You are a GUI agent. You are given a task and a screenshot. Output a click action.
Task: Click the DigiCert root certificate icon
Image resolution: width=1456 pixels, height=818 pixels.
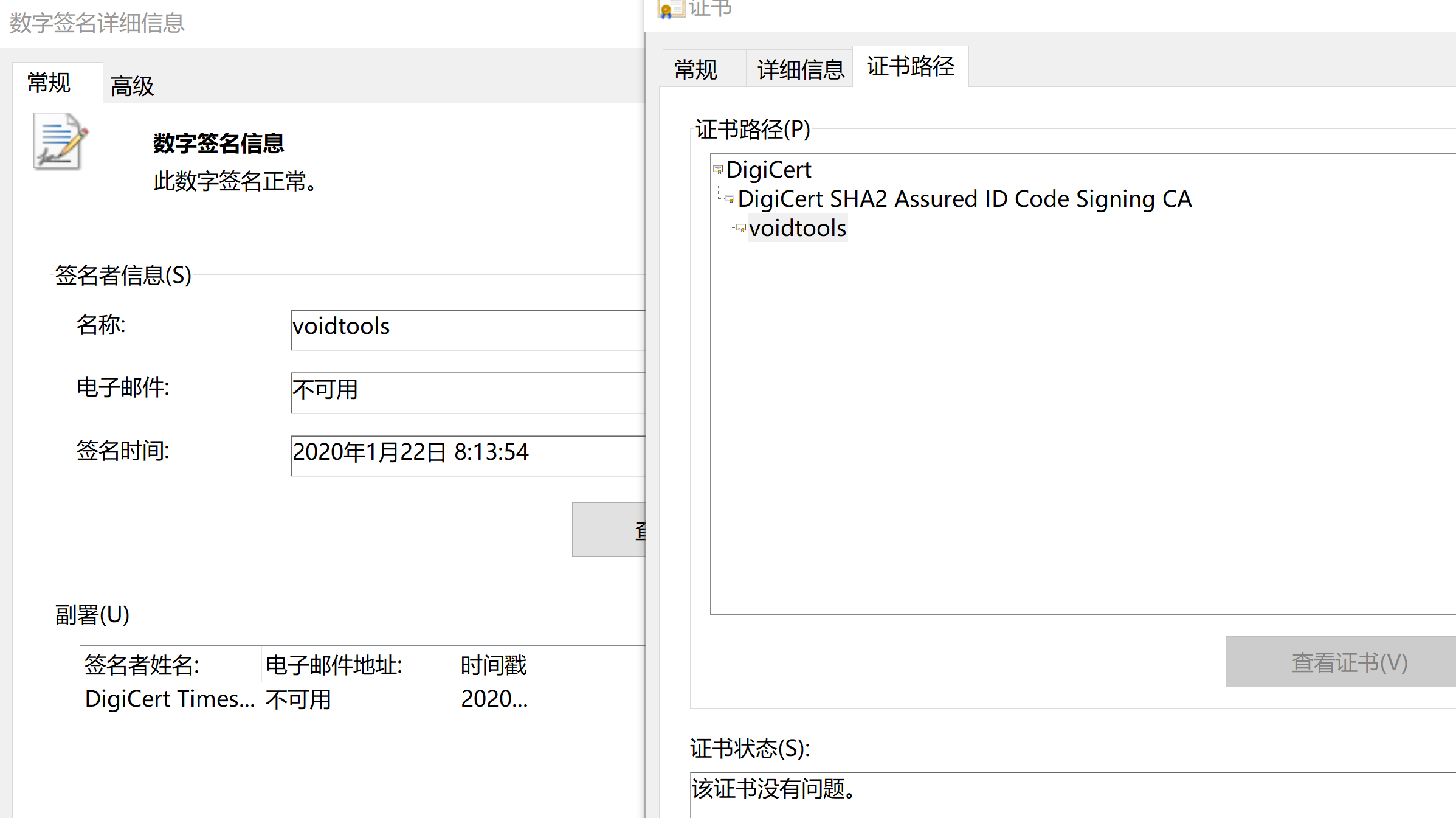pyautogui.click(x=718, y=170)
